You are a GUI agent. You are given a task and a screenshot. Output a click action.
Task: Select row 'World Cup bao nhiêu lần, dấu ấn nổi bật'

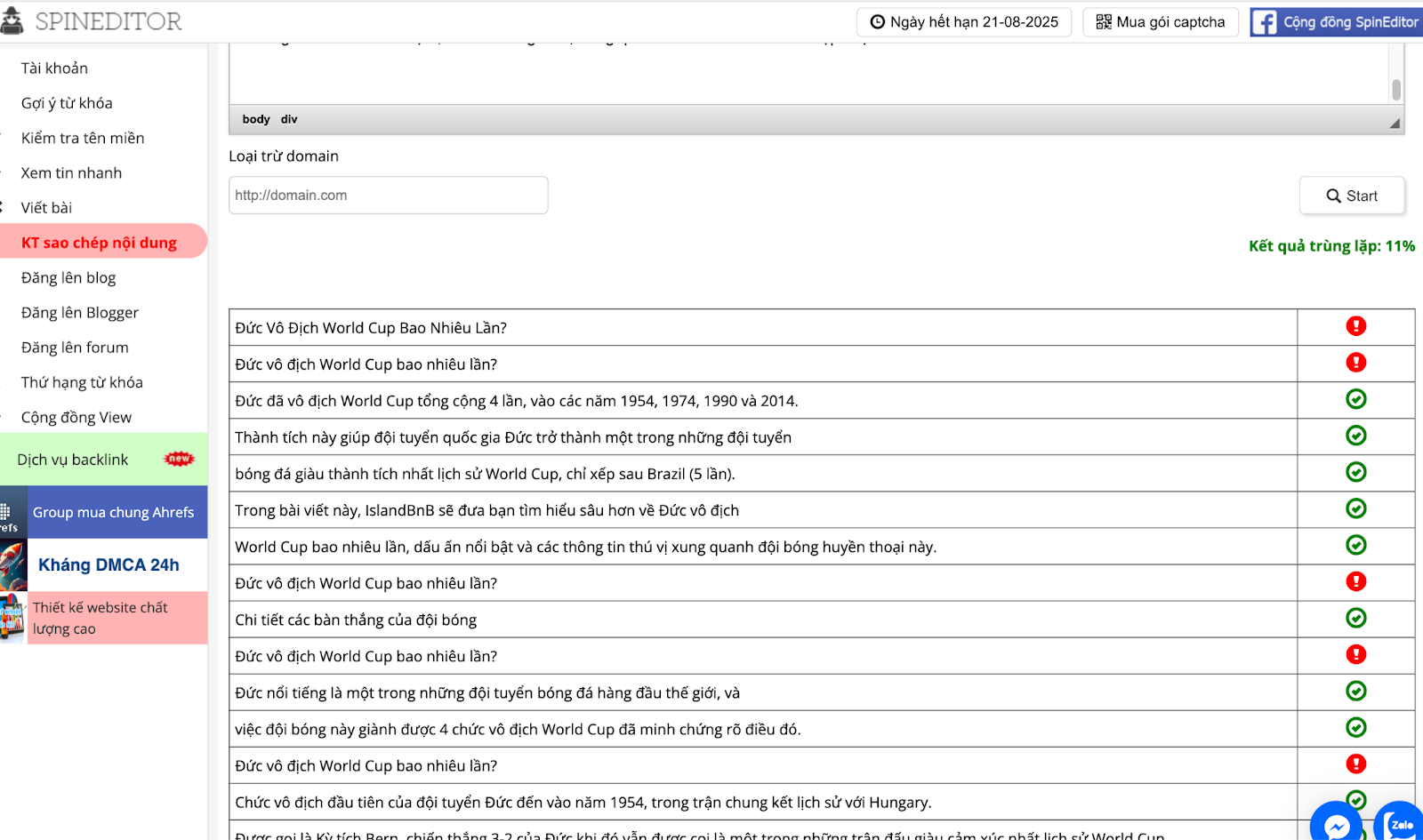[x=762, y=547]
